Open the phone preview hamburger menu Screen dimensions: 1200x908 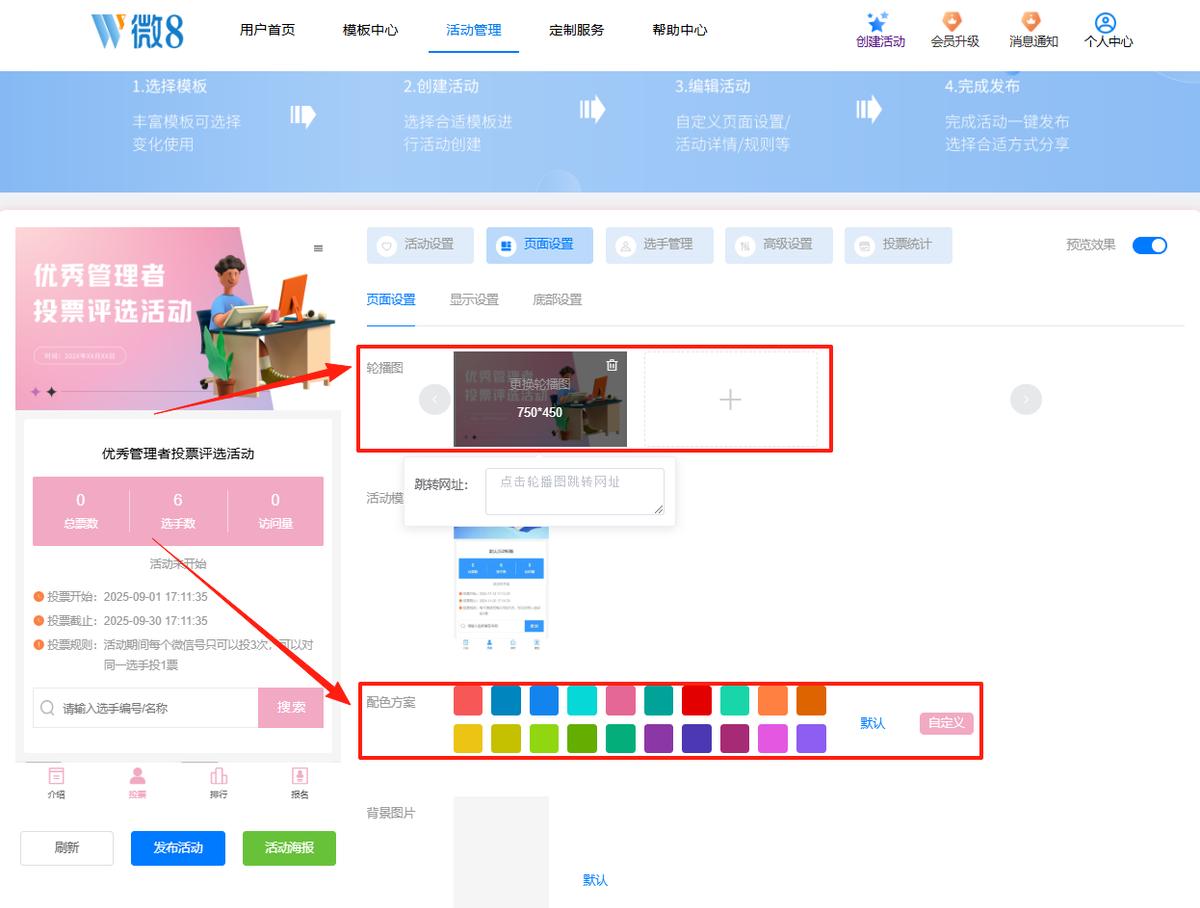tap(318, 248)
